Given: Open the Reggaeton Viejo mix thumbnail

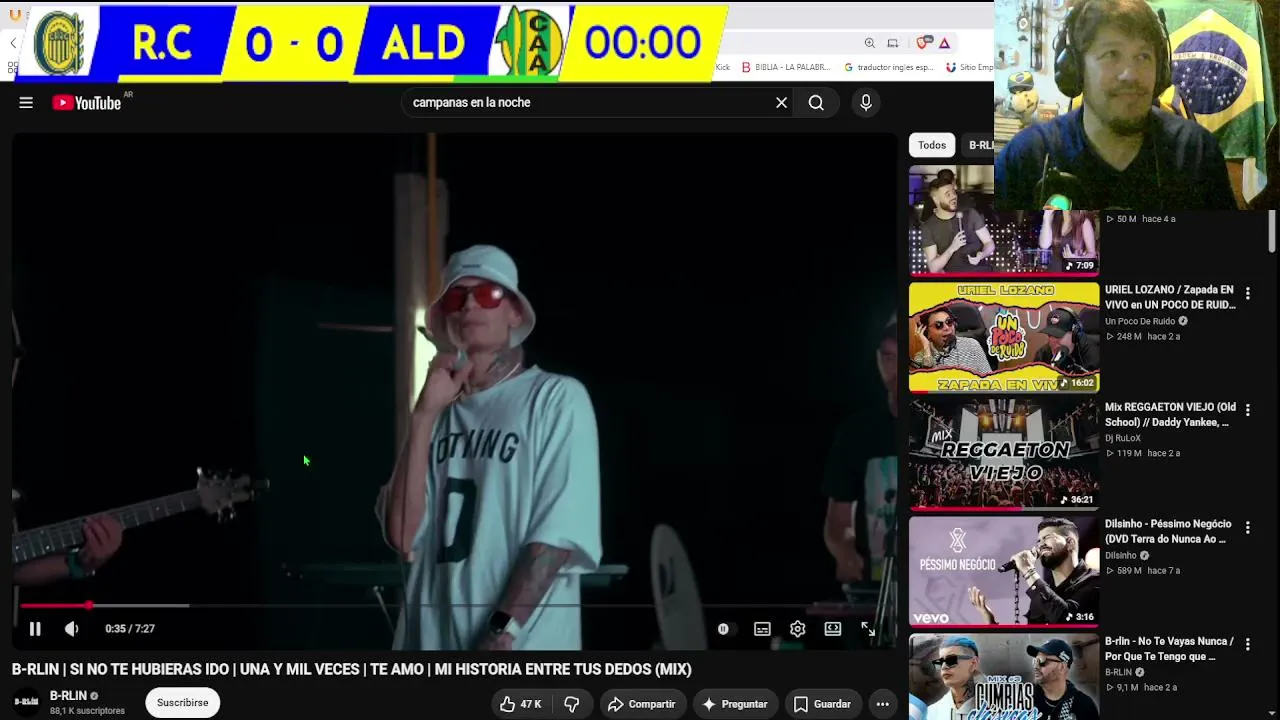Looking at the screenshot, I should pyautogui.click(x=1004, y=454).
